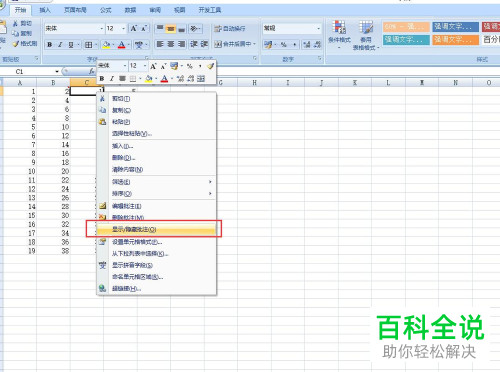The height and width of the screenshot is (372, 500).
Task: Open the number format 常规 dropdown
Action: pos(318,29)
